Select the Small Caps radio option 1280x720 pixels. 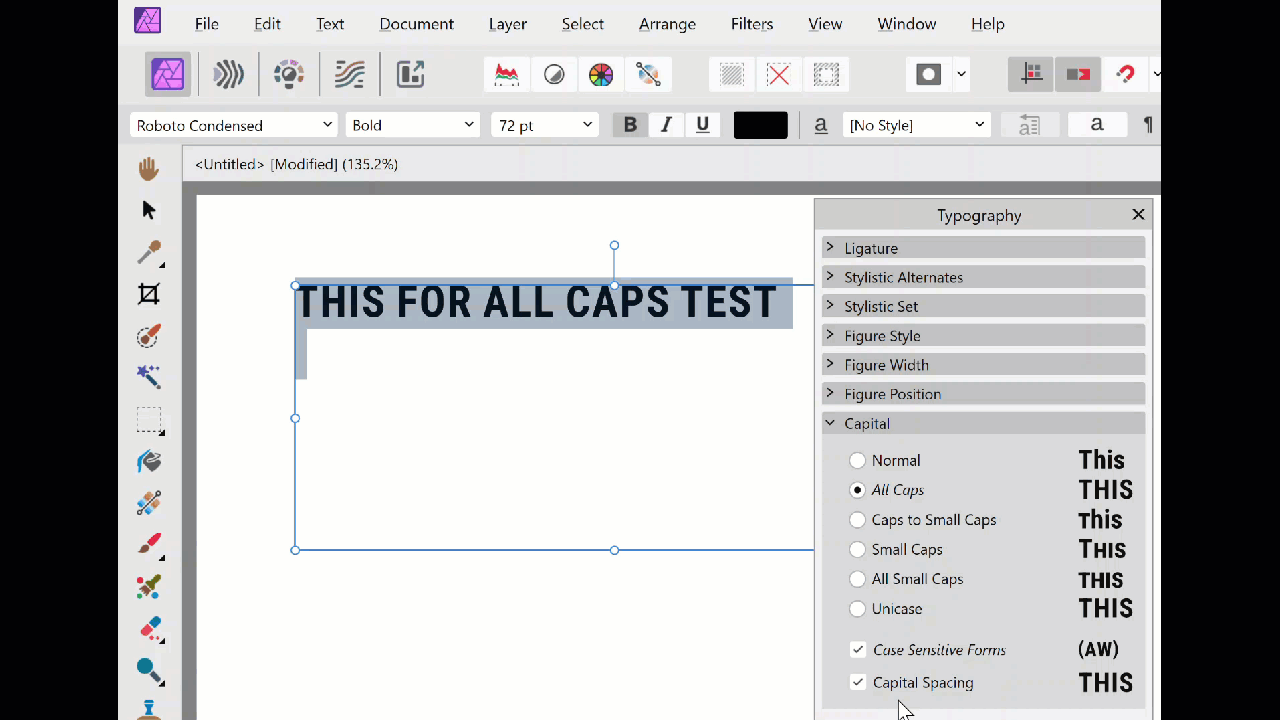pos(857,549)
